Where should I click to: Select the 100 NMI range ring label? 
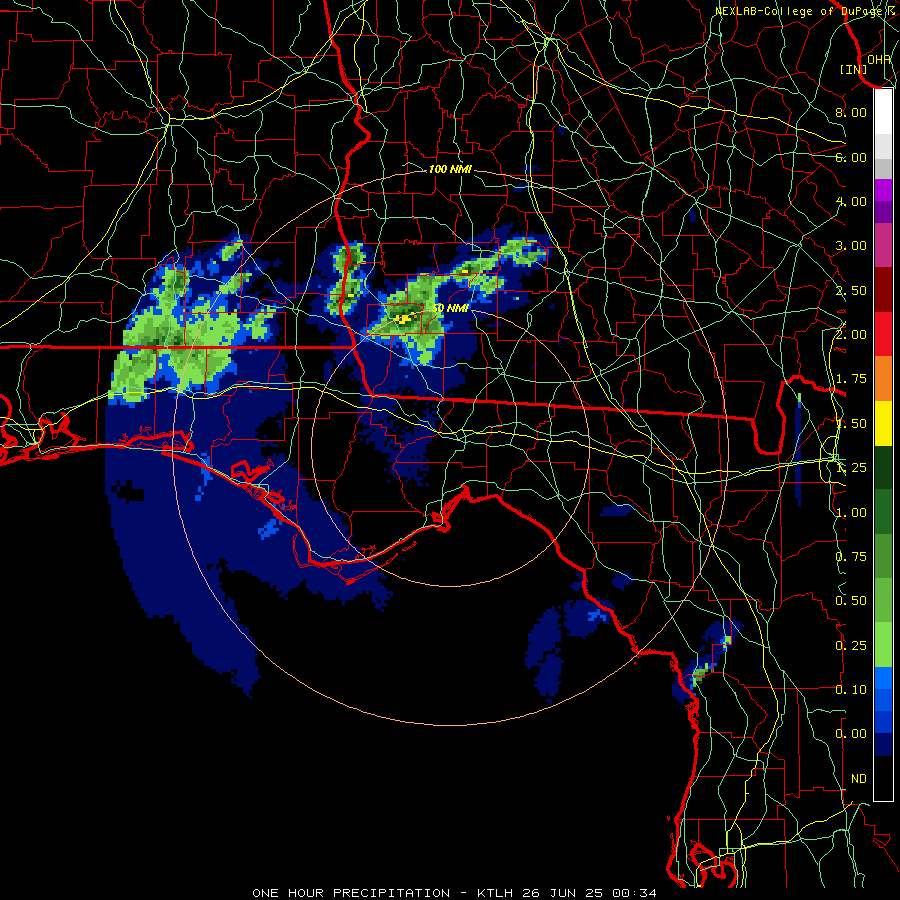[x=450, y=169]
